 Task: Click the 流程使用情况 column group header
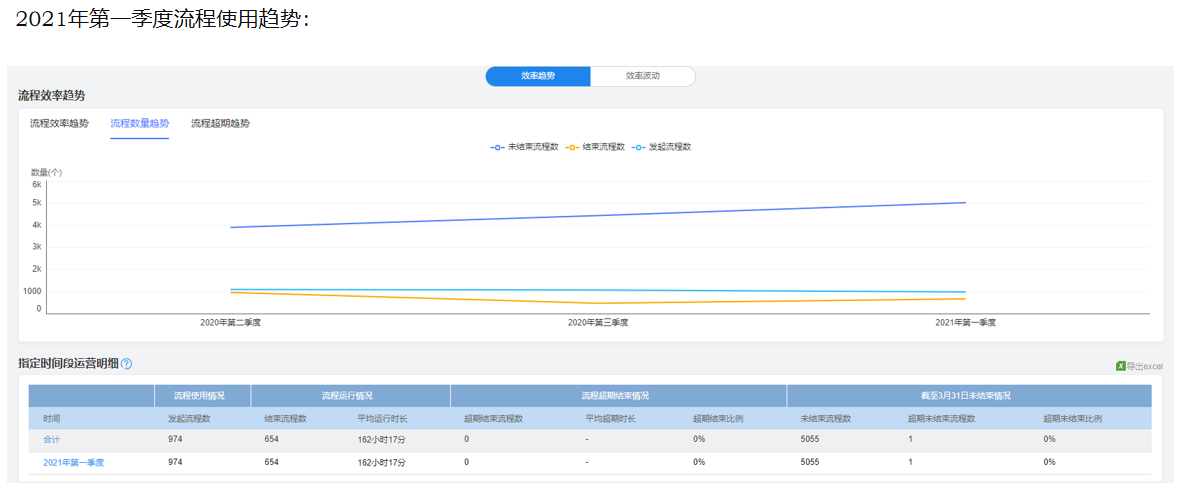tap(199, 396)
